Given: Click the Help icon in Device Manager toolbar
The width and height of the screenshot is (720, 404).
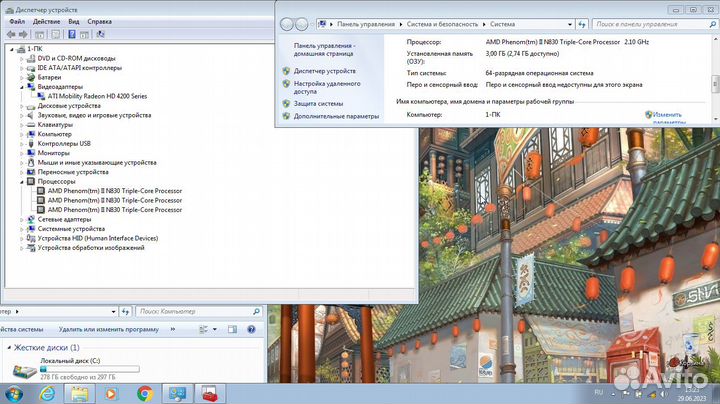Looking at the screenshot, I should 71,34.
